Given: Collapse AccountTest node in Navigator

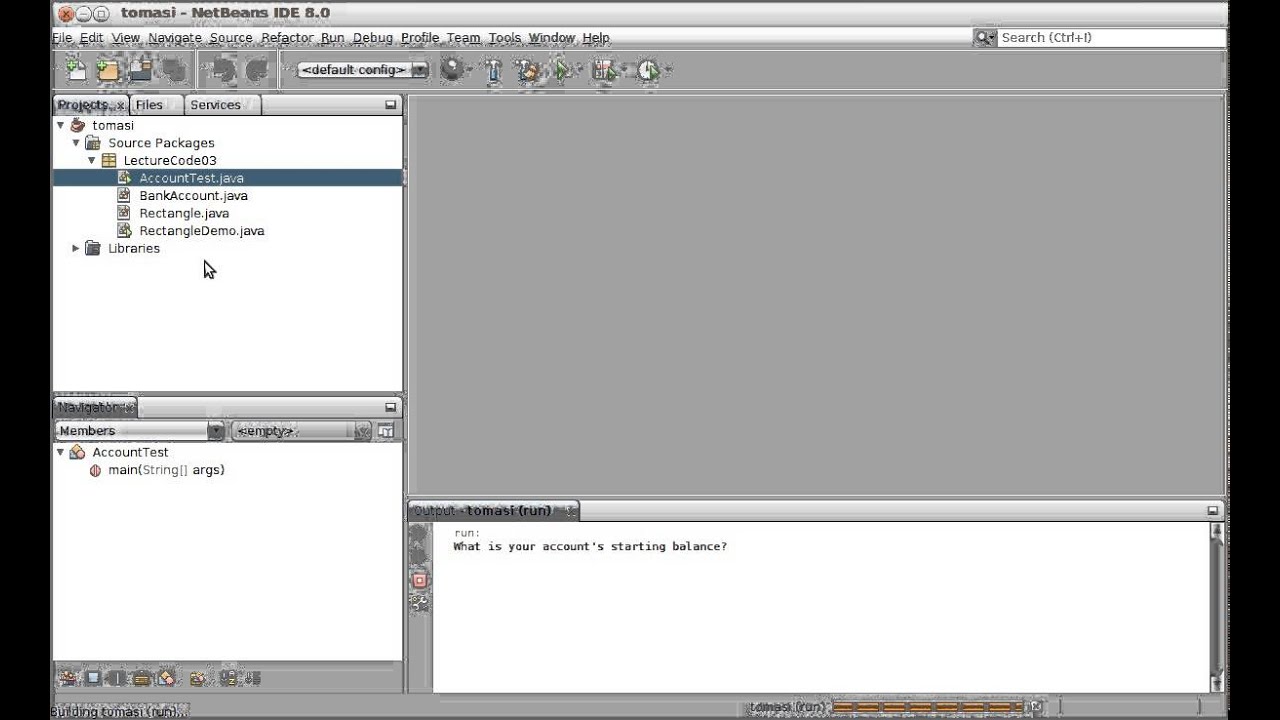Looking at the screenshot, I should point(60,452).
